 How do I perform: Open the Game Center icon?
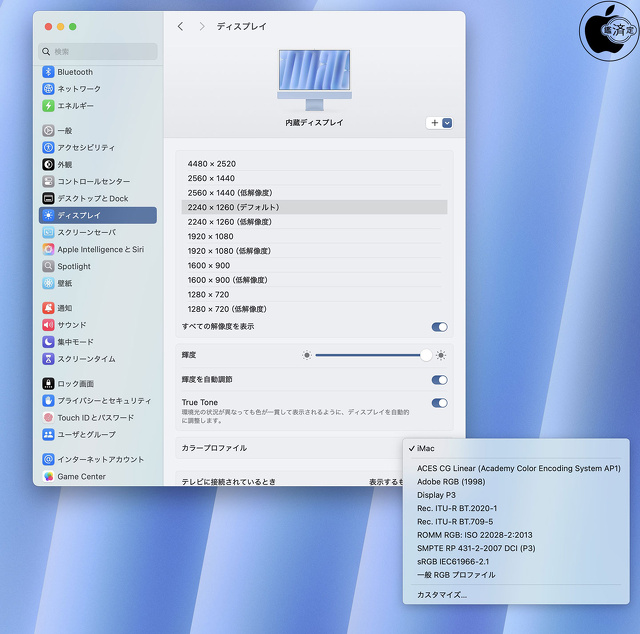coord(48,477)
